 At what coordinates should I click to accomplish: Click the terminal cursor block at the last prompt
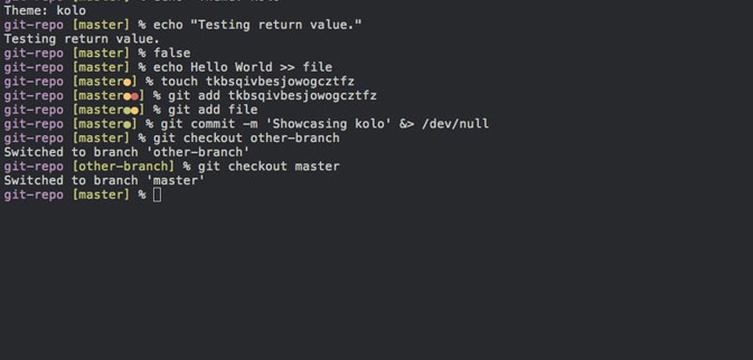157,195
